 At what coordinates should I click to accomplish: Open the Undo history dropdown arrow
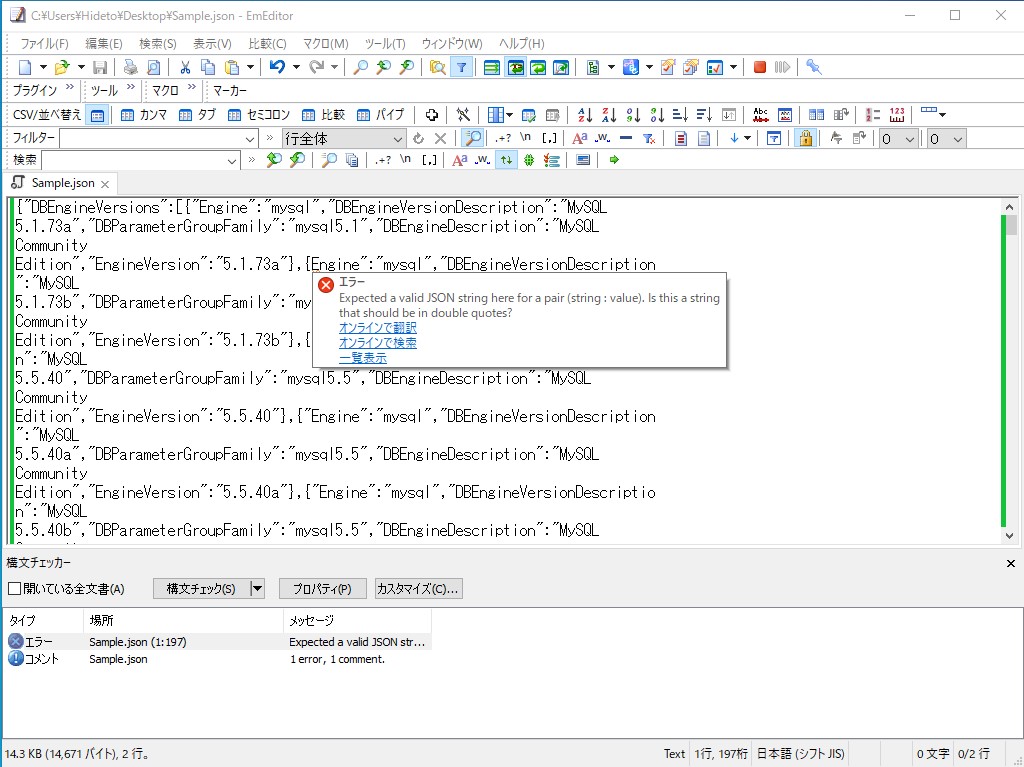[296, 67]
